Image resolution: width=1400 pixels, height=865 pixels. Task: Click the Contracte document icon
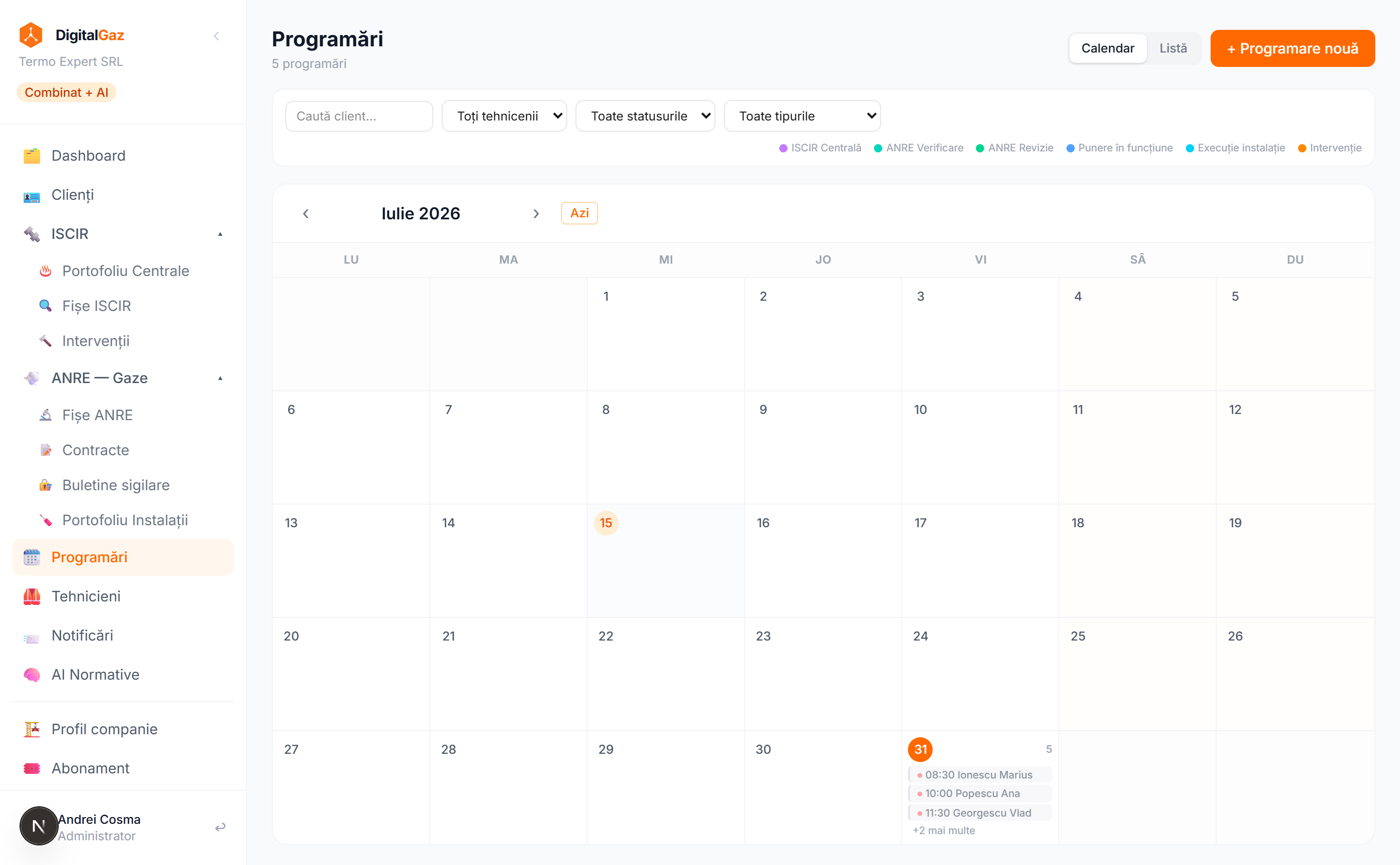click(x=46, y=450)
